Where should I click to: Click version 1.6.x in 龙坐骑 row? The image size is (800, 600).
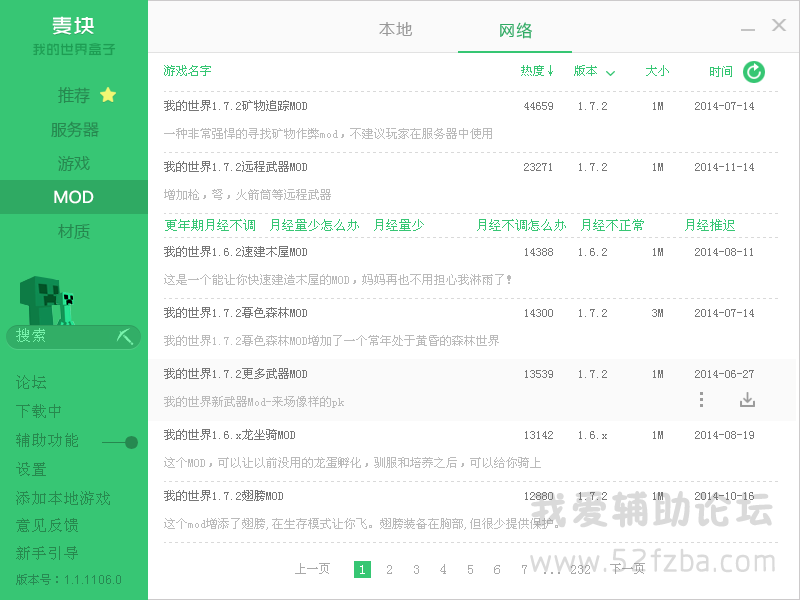point(592,435)
